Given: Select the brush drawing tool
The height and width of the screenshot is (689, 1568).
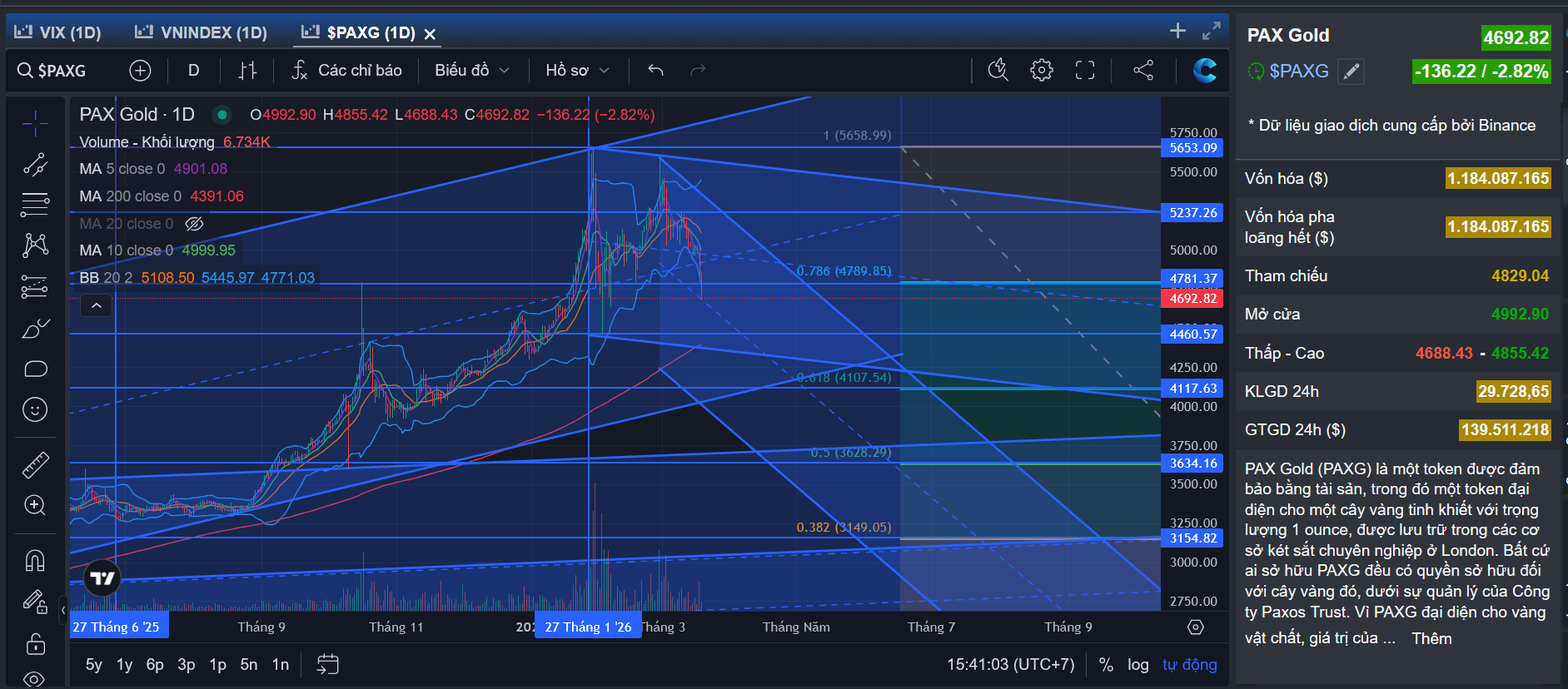Looking at the screenshot, I should (35, 329).
